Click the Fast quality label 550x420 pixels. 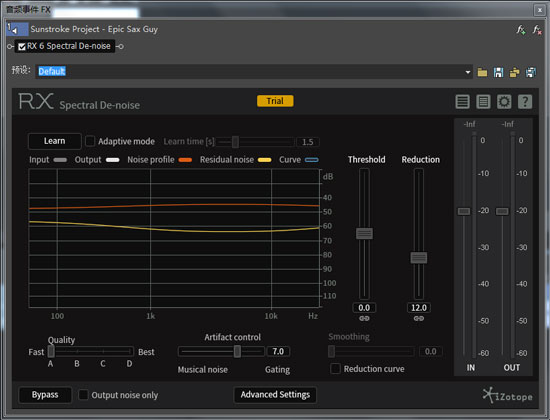(36, 352)
